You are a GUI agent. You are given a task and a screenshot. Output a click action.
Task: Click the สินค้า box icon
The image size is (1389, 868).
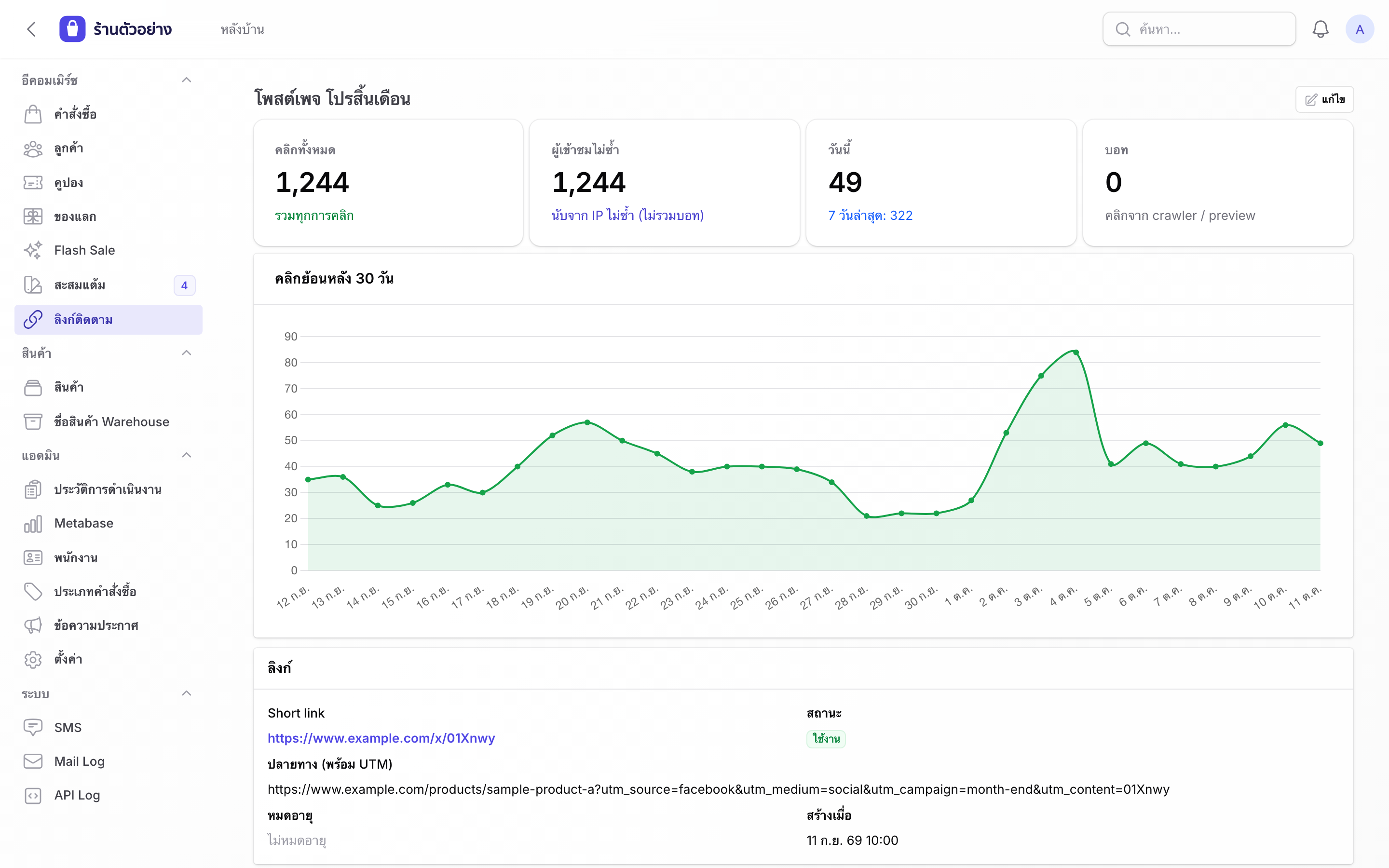click(x=33, y=388)
